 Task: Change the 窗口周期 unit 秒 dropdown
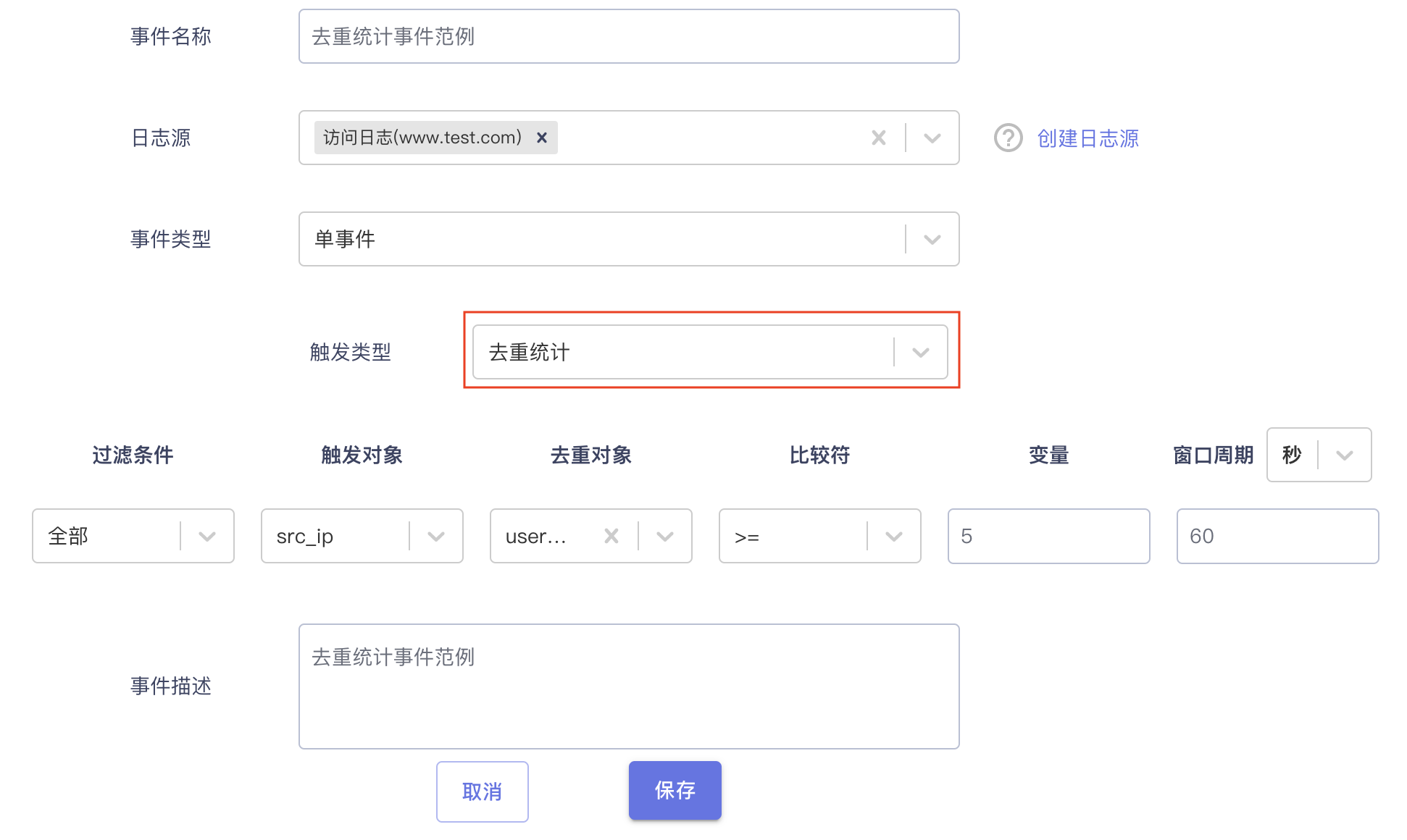point(1319,455)
